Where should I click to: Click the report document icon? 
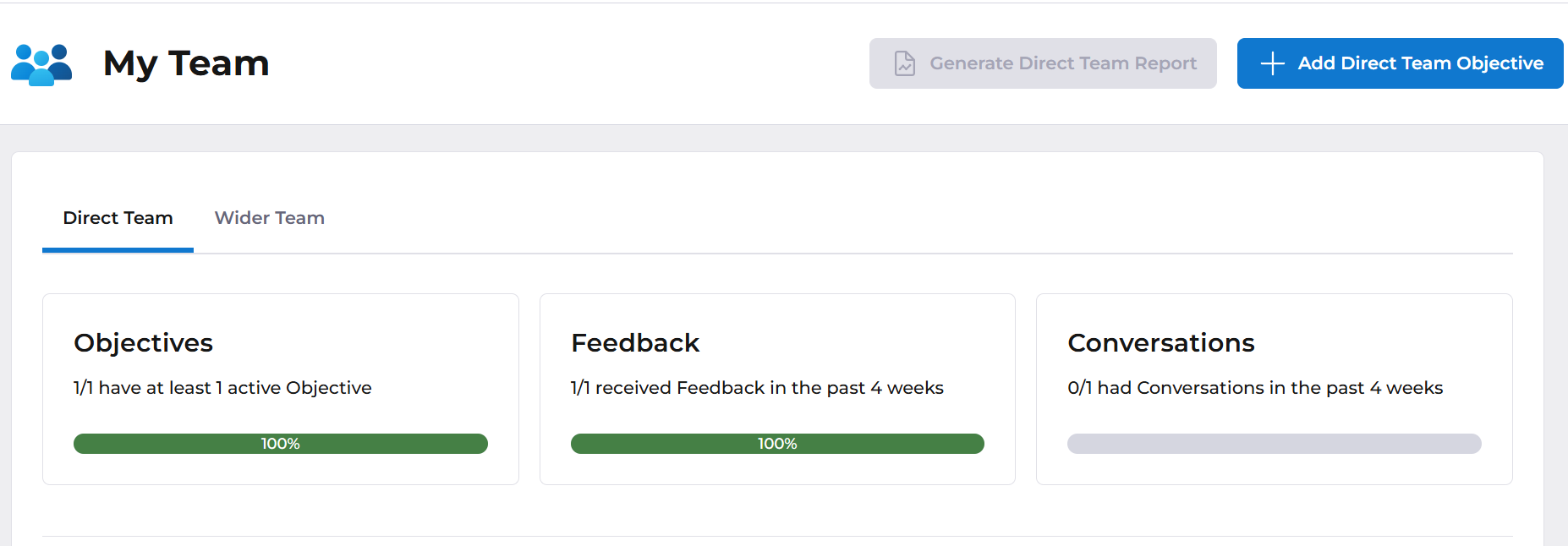[905, 63]
